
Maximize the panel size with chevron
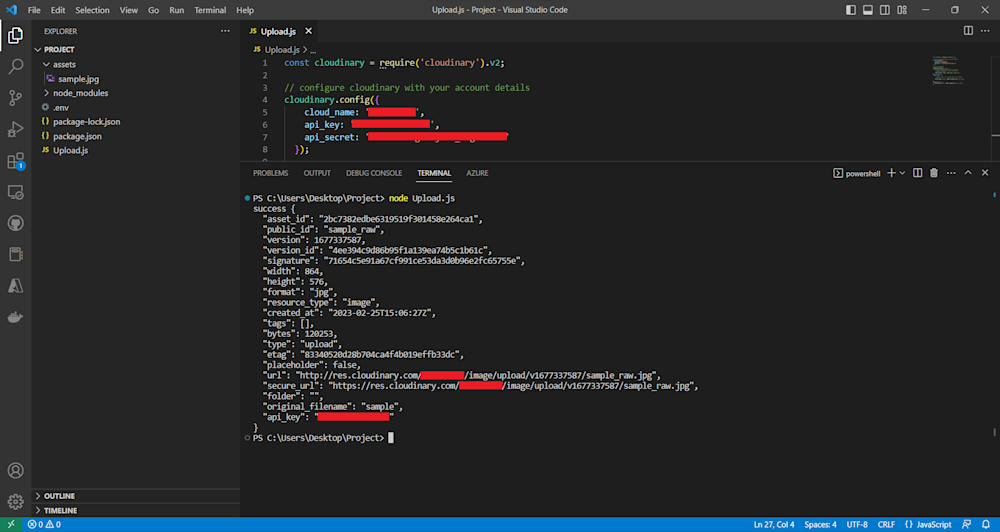point(968,173)
